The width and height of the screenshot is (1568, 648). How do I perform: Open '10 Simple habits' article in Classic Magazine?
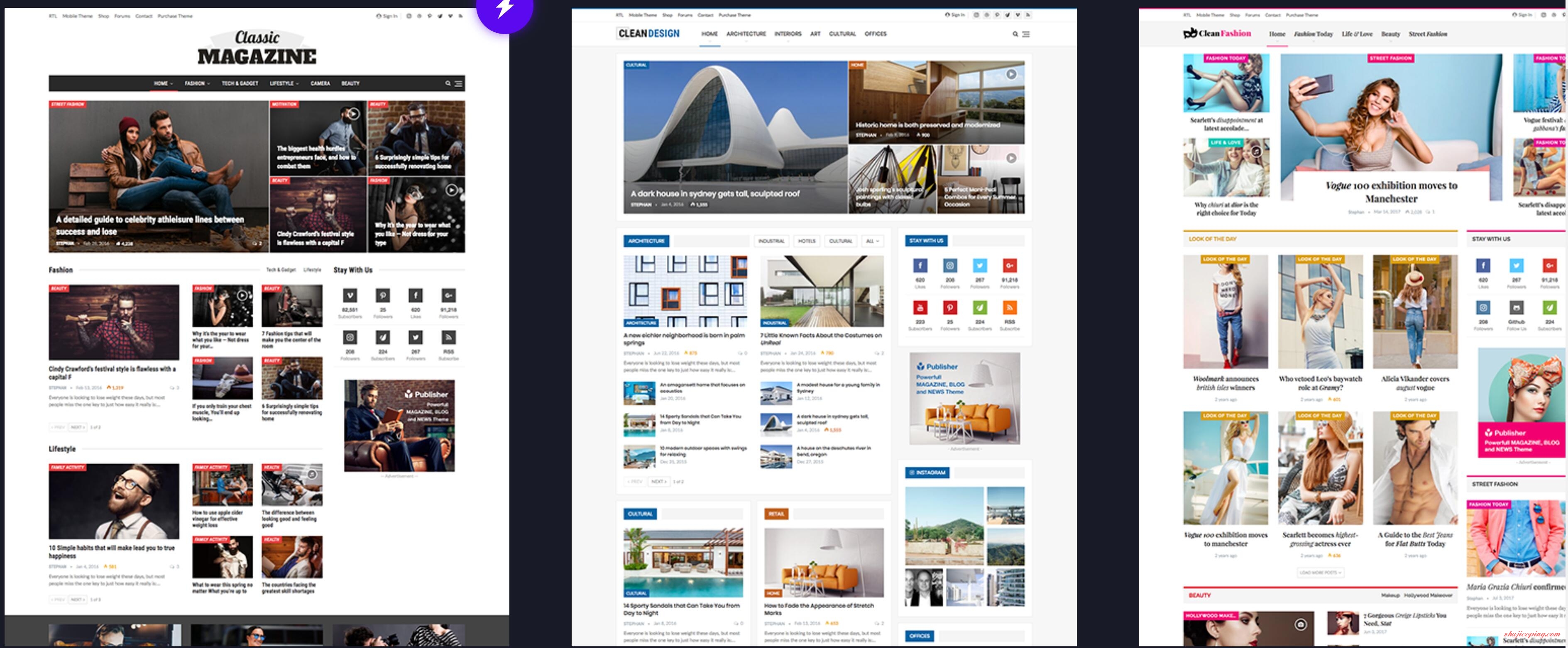(112, 552)
